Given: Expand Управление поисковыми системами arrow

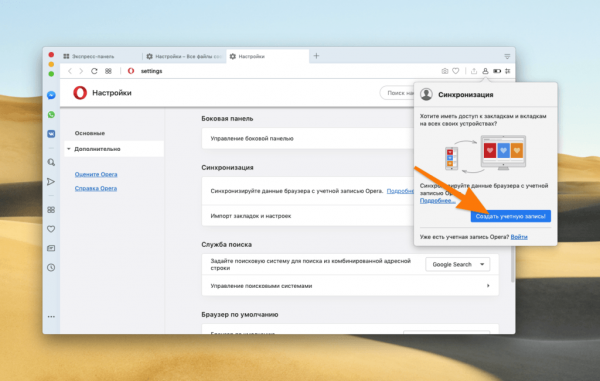Looking at the screenshot, I should [488, 285].
